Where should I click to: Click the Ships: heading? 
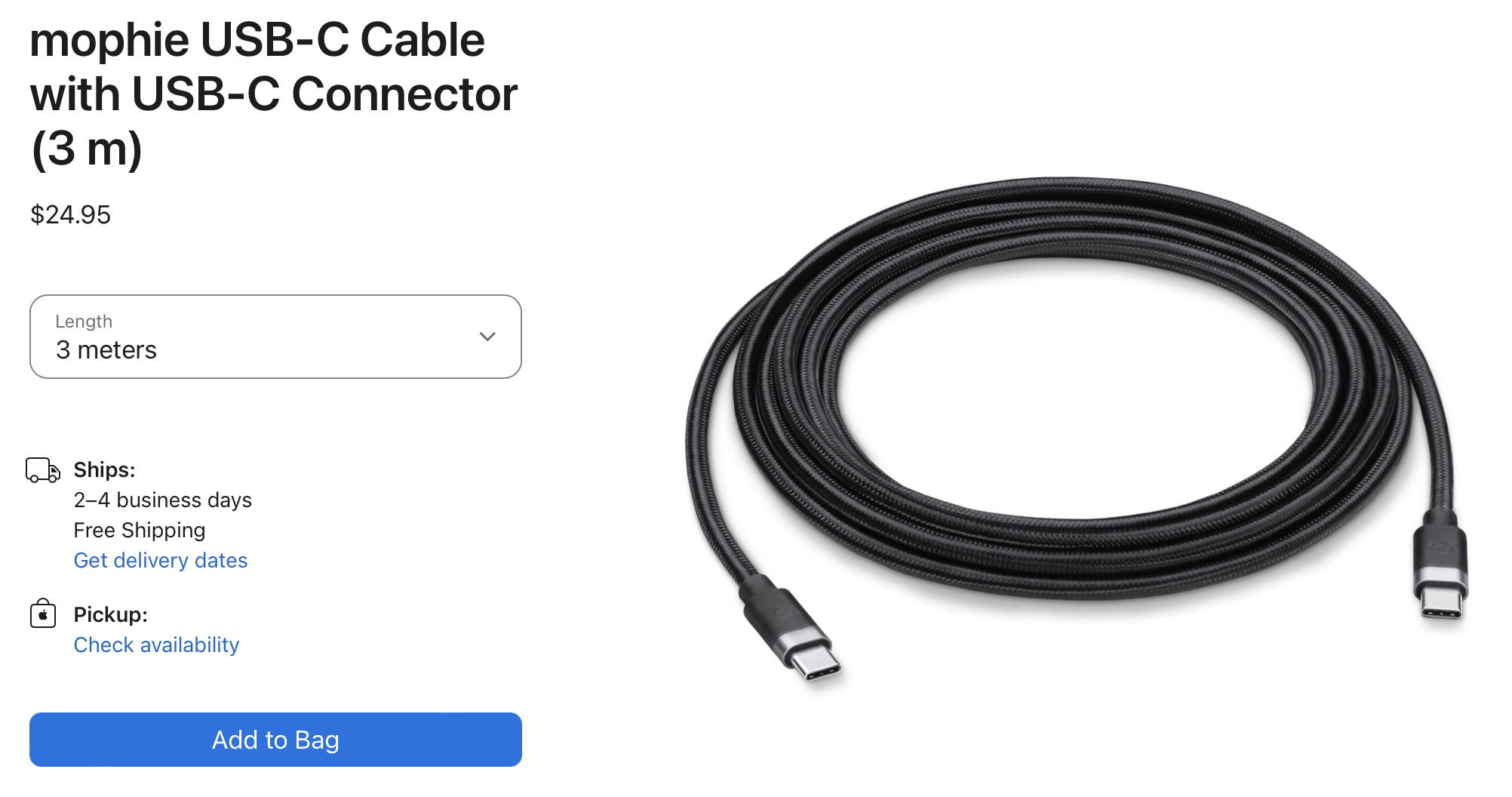pyautogui.click(x=104, y=469)
